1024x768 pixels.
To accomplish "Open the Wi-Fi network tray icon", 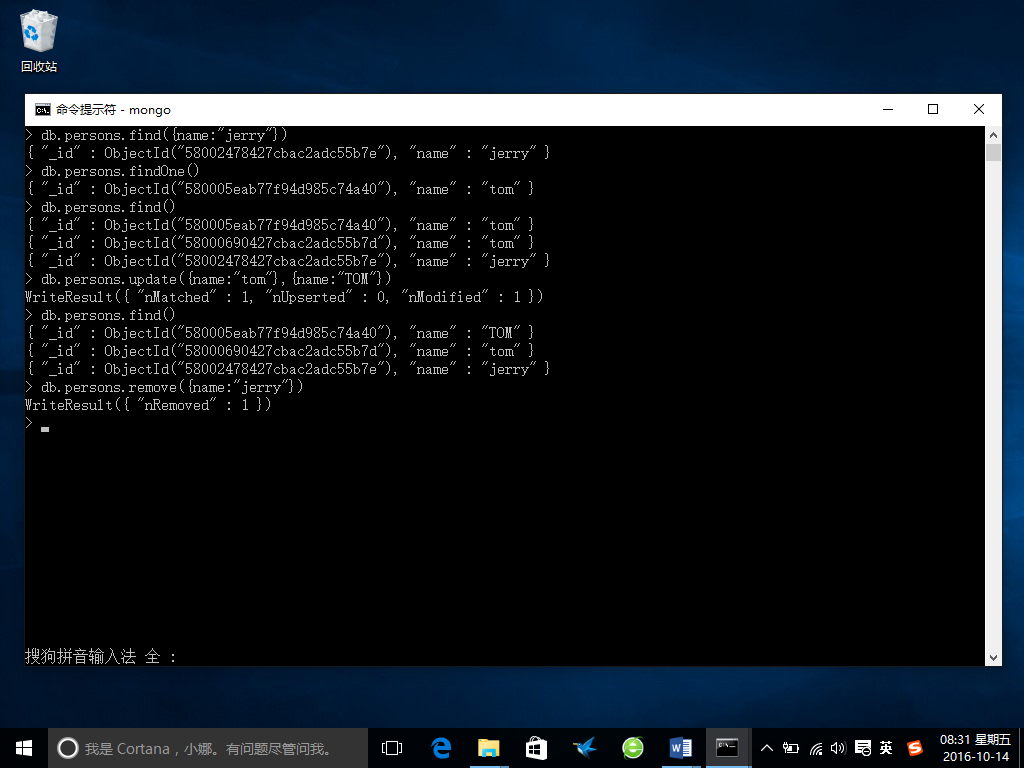I will coord(816,748).
